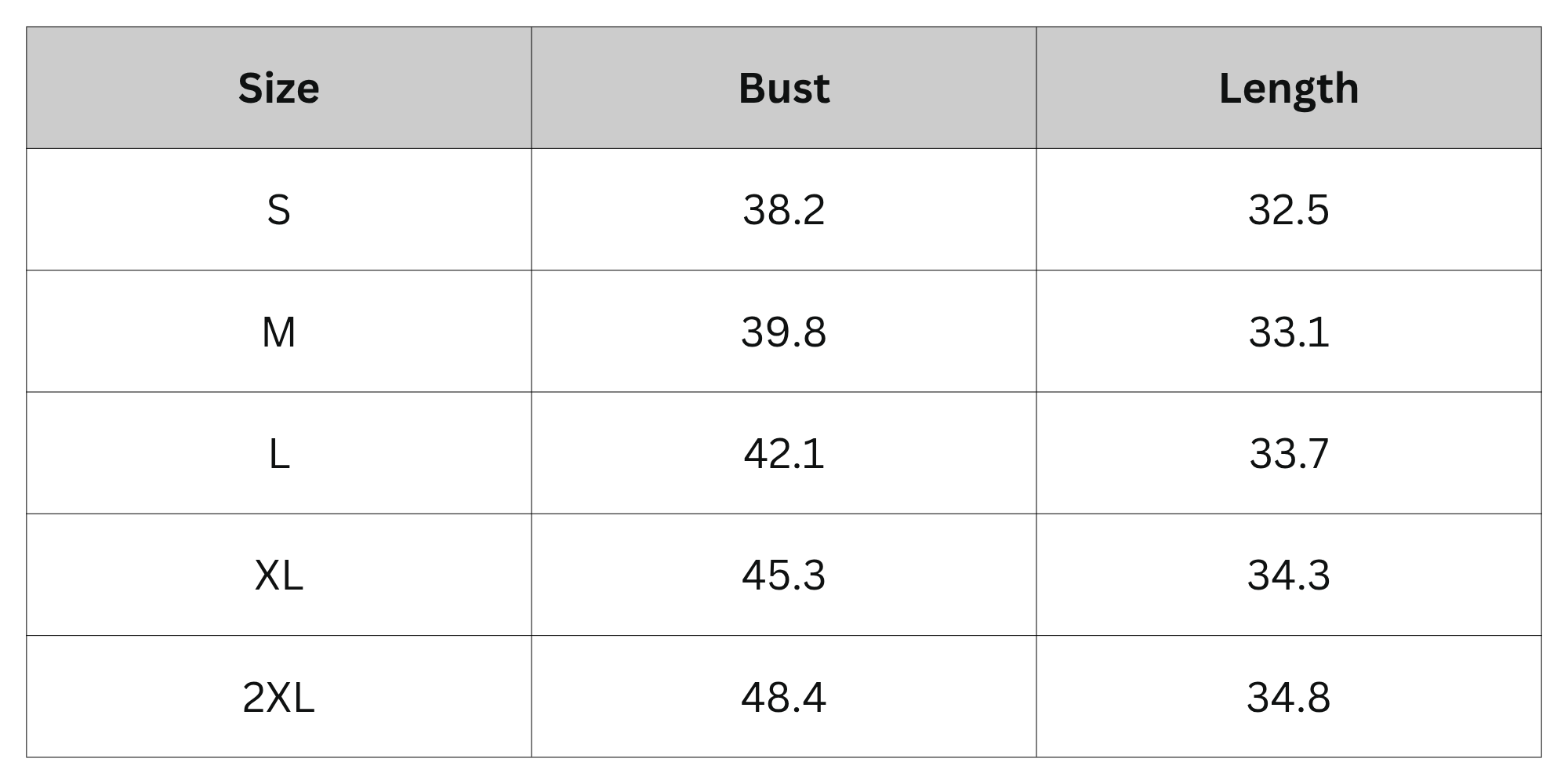This screenshot has width=1568, height=784.
Task: Click the Size column header
Action: click(279, 88)
